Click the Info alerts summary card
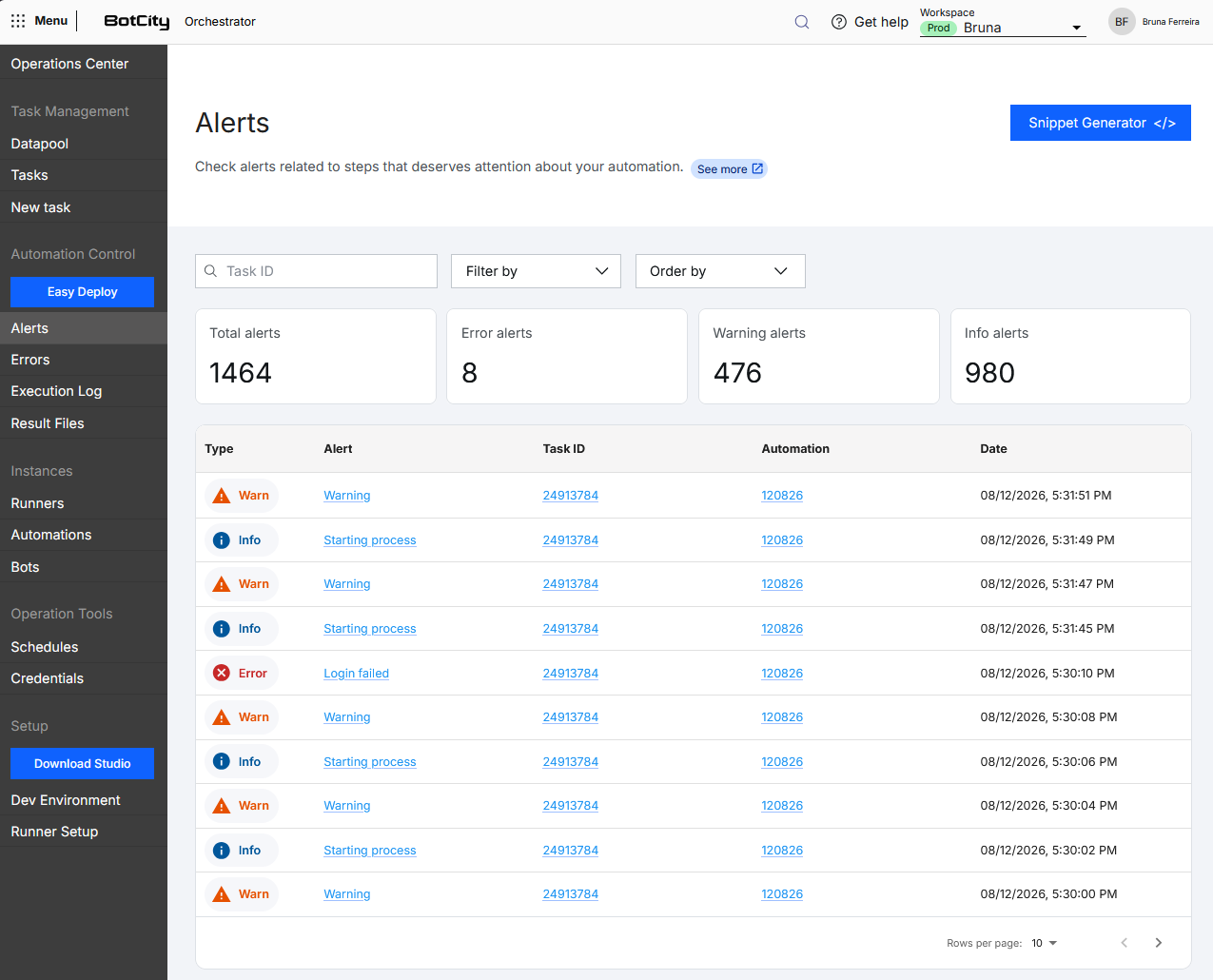 [x=1070, y=356]
